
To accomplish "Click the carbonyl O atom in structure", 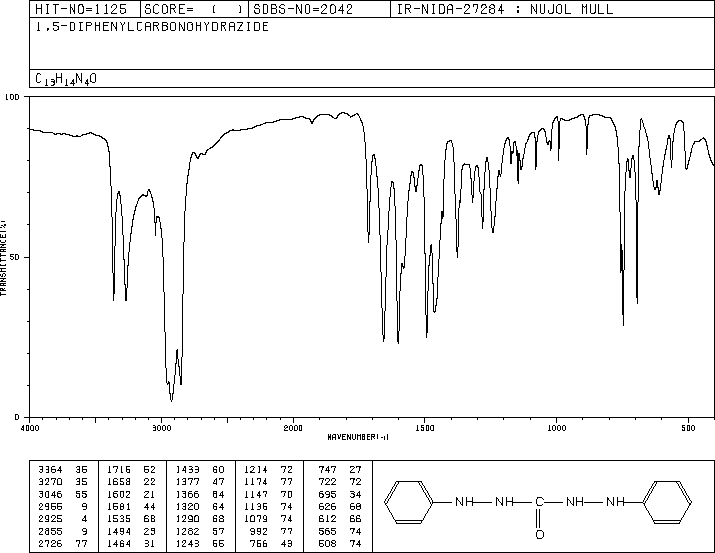I will click(x=540, y=534).
